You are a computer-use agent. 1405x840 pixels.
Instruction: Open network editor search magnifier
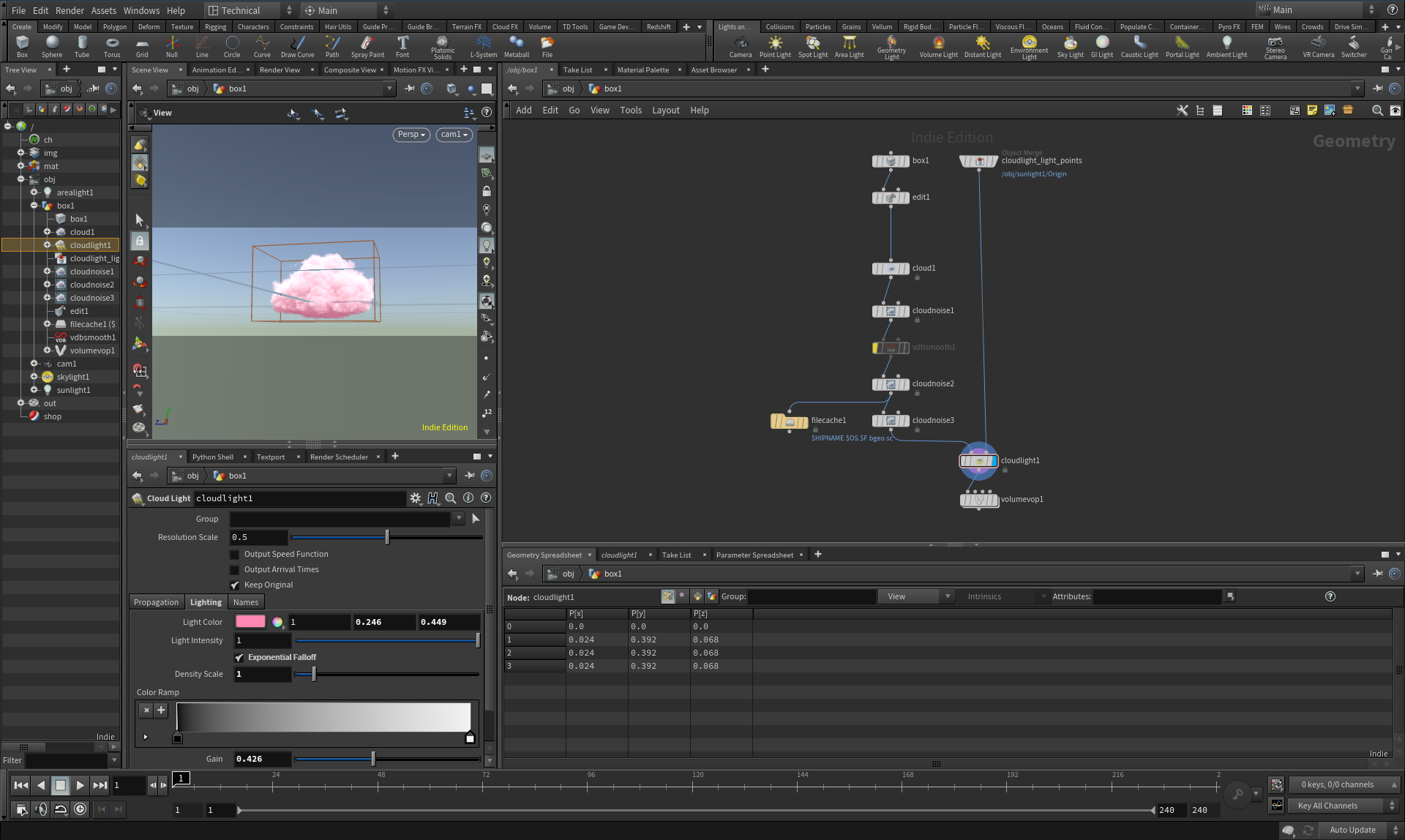[1377, 110]
